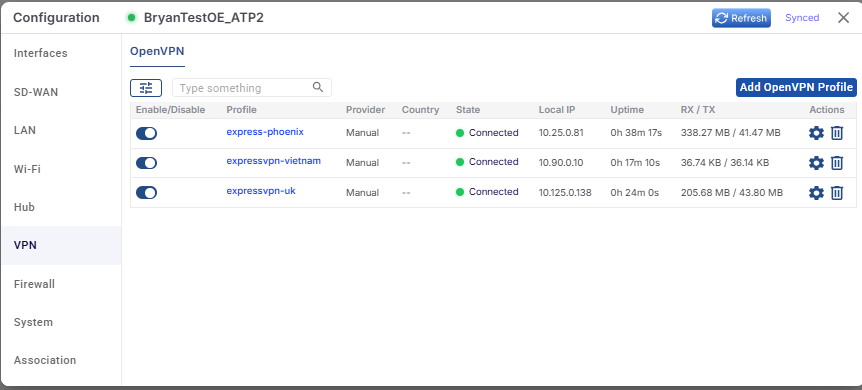Switch to the OpenVPN tab
Viewport: 862px width, 390px height.
click(157, 52)
